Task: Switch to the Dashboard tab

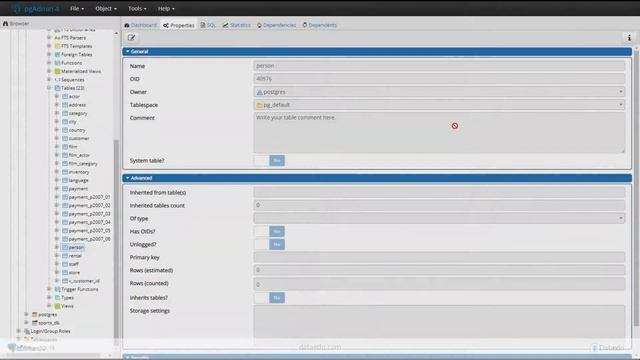Action: pos(141,25)
